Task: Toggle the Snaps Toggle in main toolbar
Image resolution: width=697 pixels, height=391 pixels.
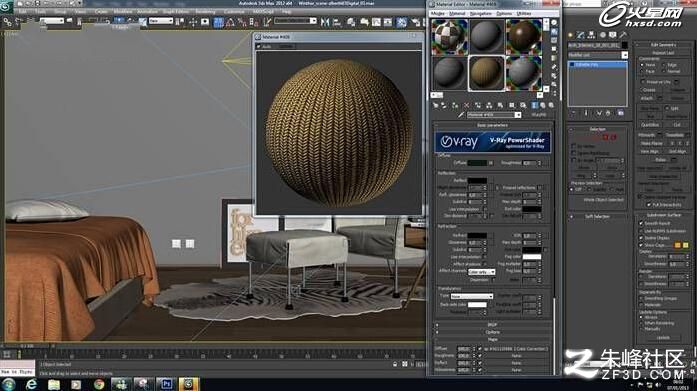Action: (x=219, y=22)
